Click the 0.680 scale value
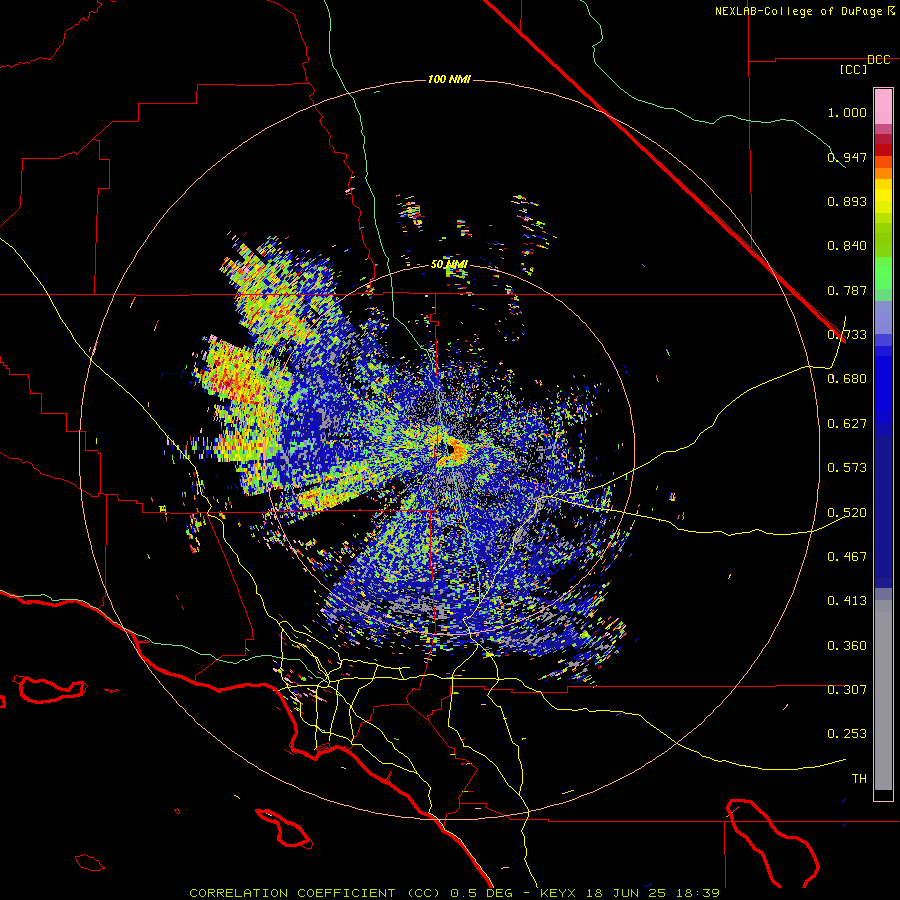 tap(847, 379)
